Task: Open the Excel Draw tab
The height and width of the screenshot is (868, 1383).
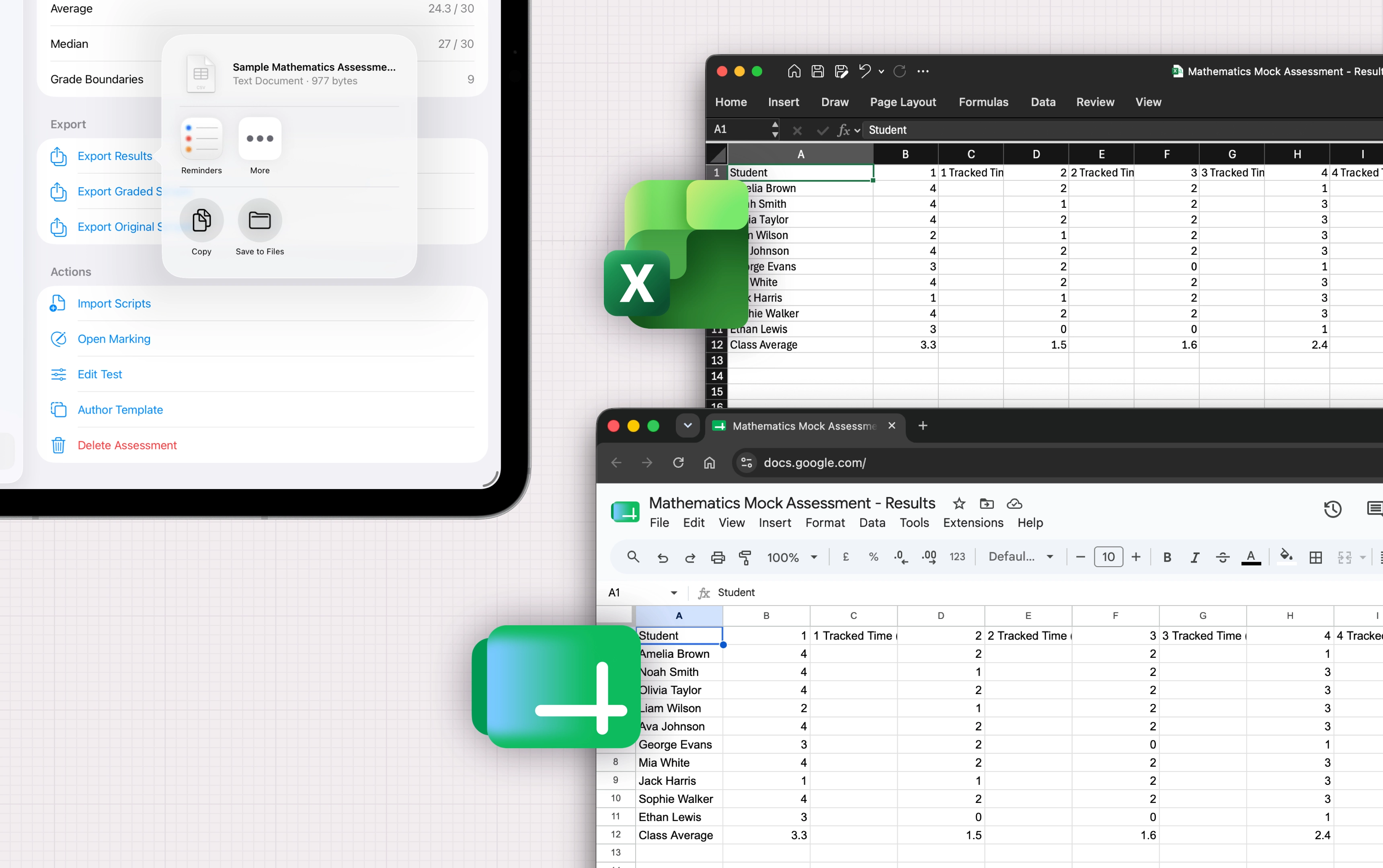Action: (x=835, y=102)
